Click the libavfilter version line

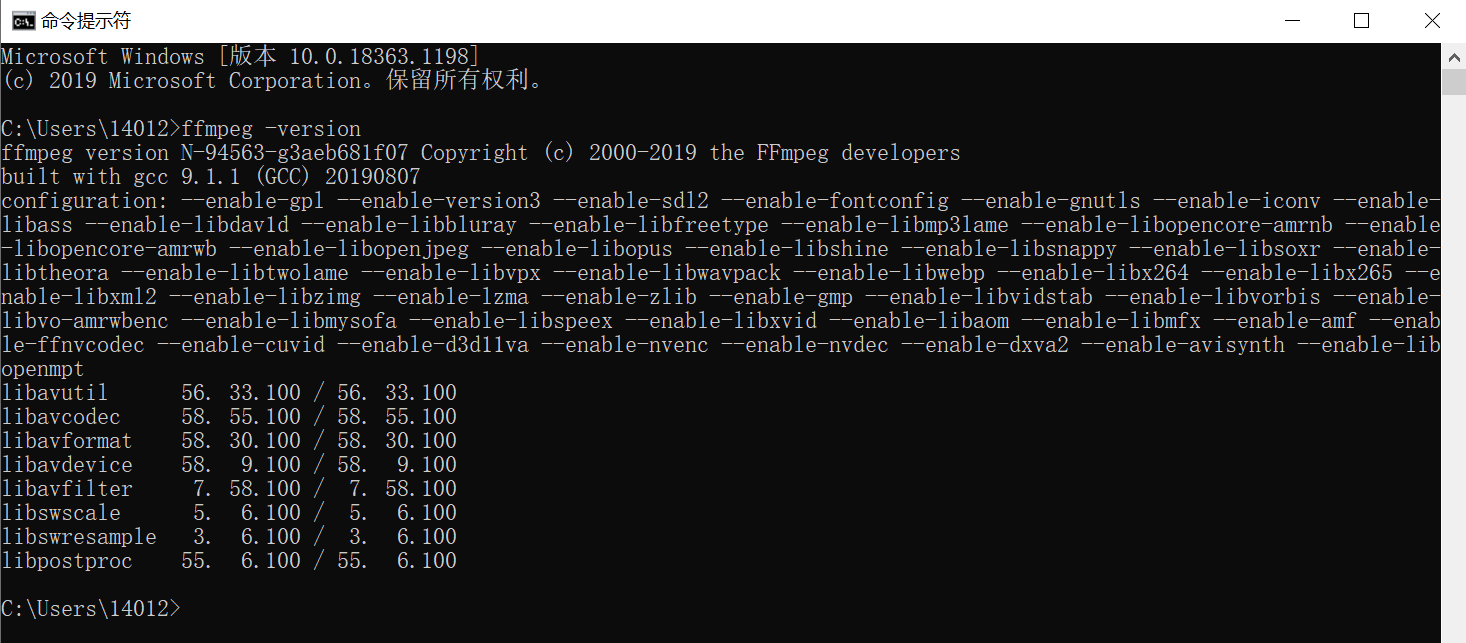pos(229,489)
